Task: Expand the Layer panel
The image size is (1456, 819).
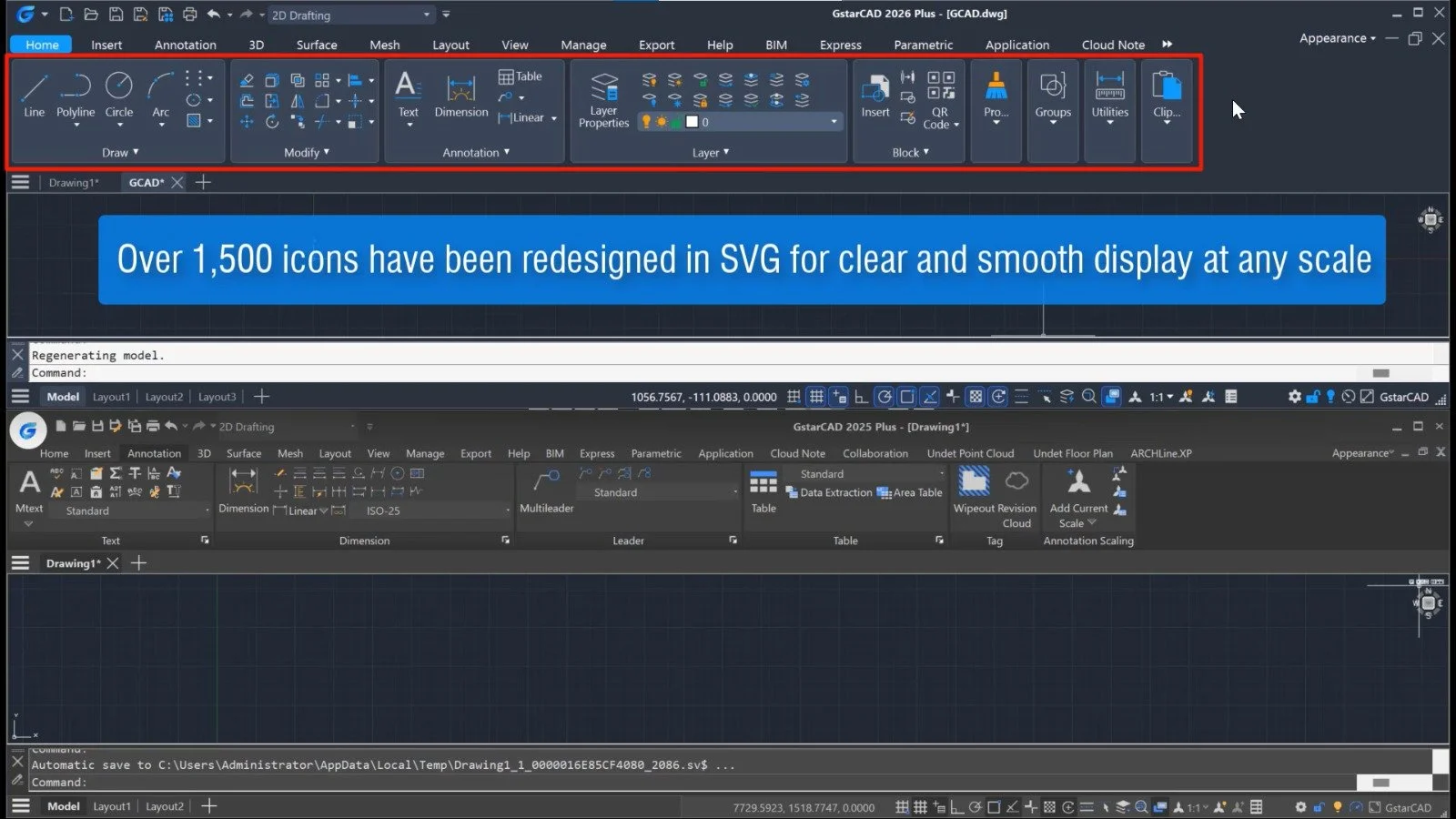Action: pos(710,153)
